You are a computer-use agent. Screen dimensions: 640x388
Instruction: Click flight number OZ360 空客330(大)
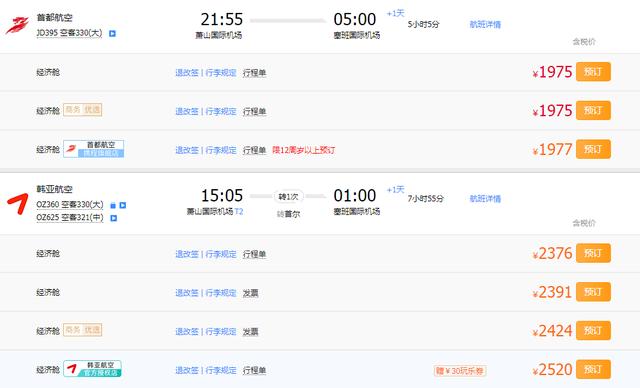(x=70, y=205)
